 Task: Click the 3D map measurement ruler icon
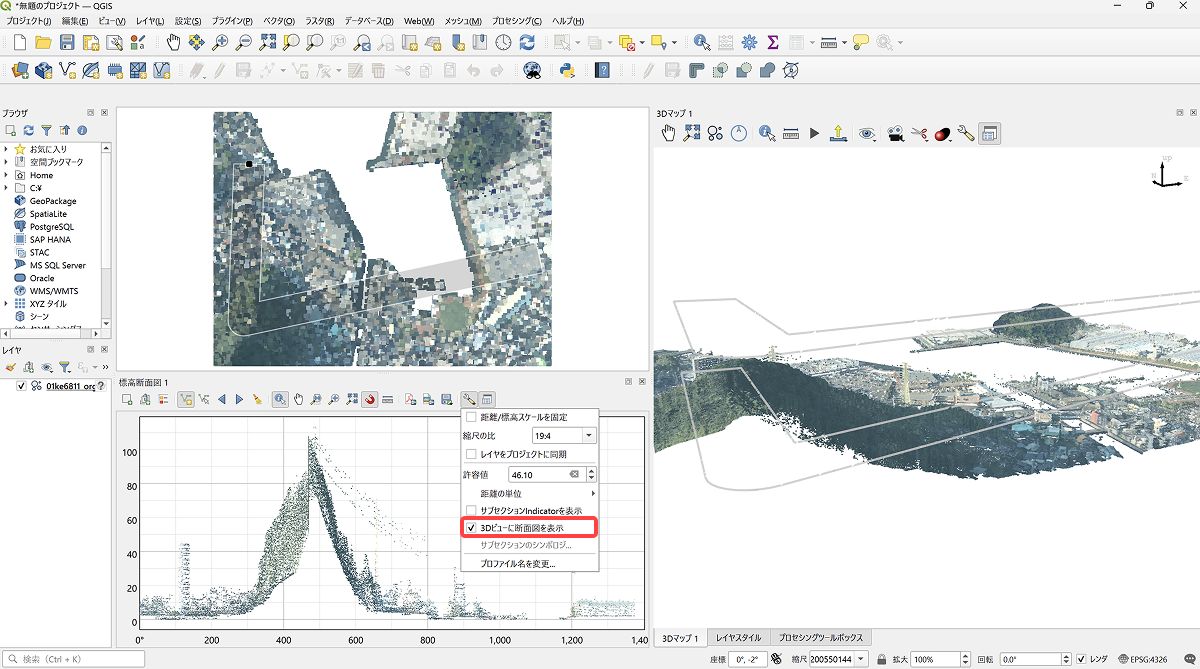[x=791, y=132]
